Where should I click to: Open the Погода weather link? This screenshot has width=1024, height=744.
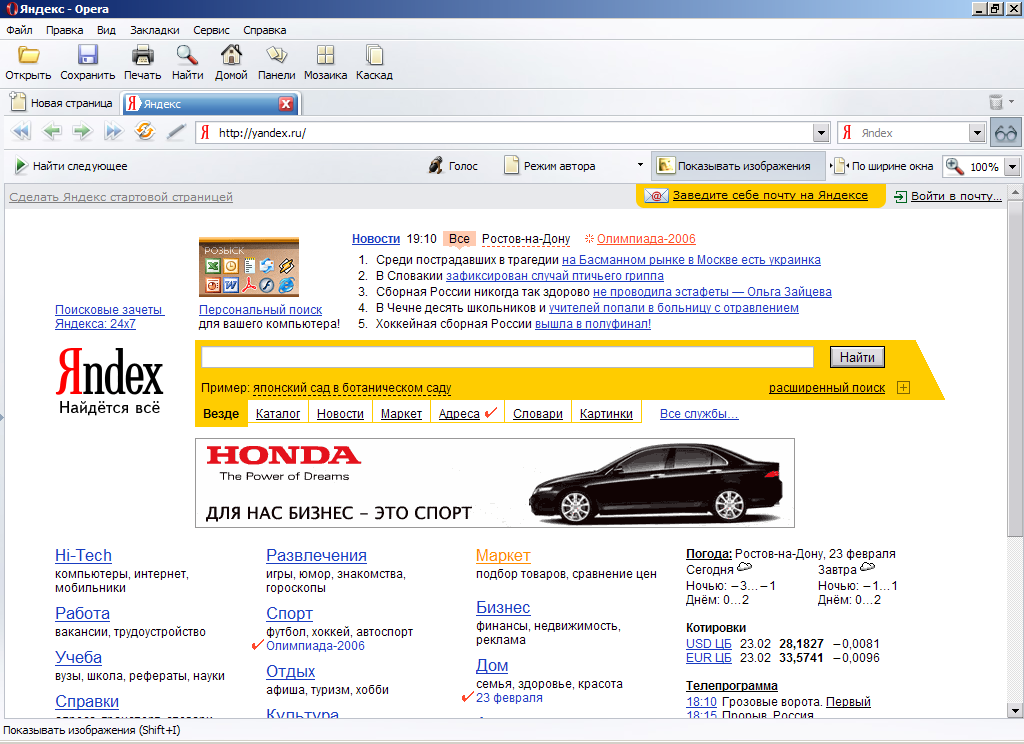(709, 554)
